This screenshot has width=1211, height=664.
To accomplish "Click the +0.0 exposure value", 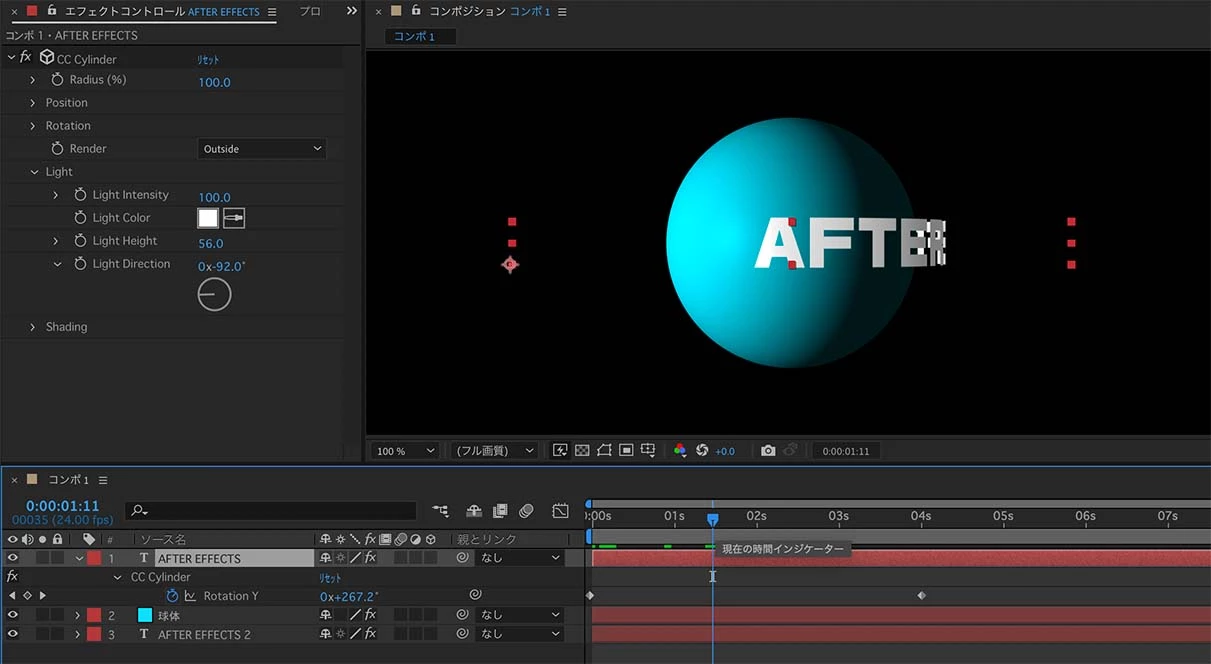I will point(725,452).
